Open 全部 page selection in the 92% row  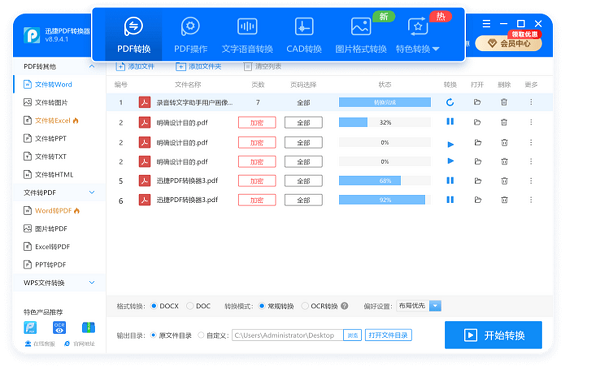303,200
